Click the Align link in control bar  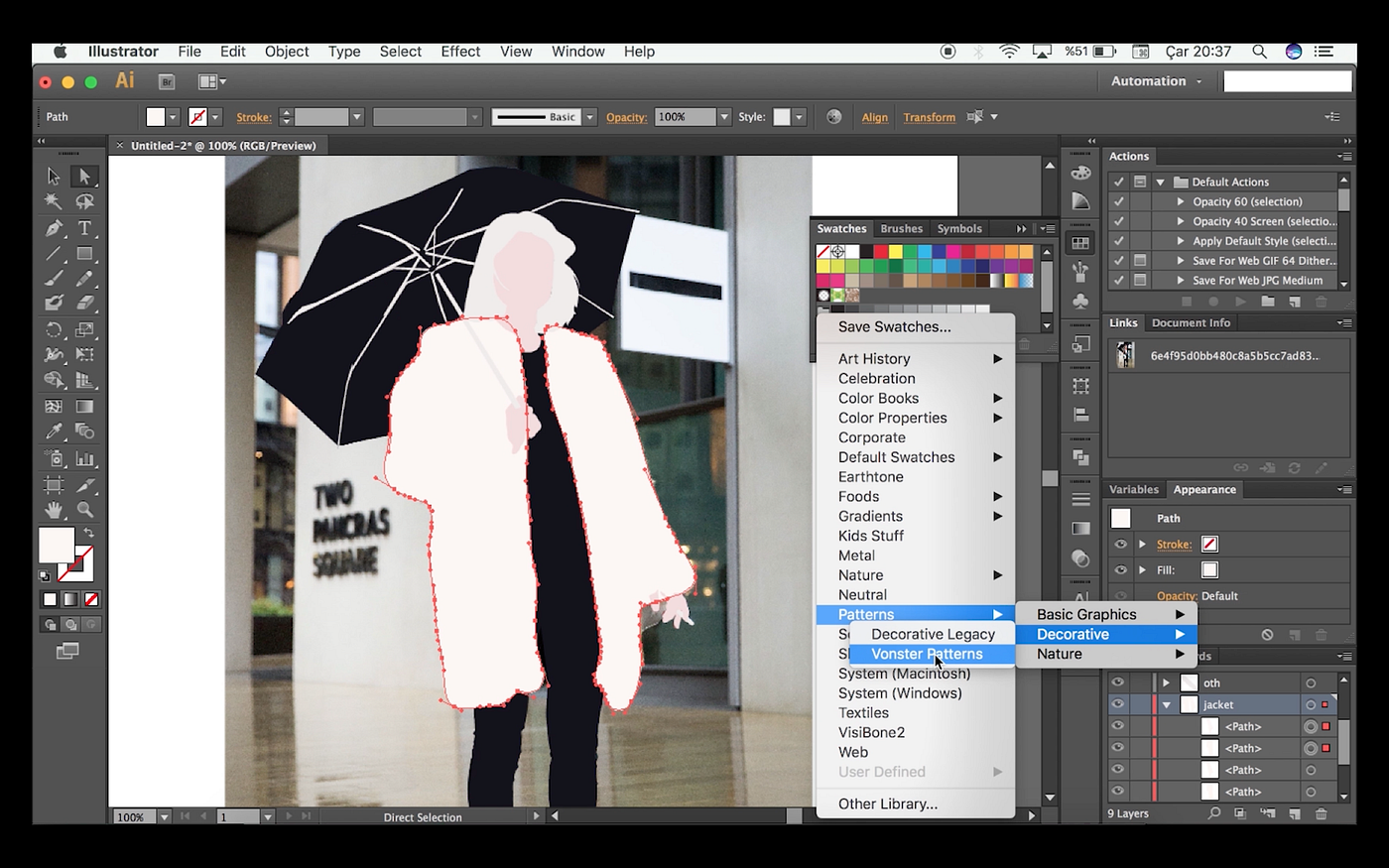874,117
